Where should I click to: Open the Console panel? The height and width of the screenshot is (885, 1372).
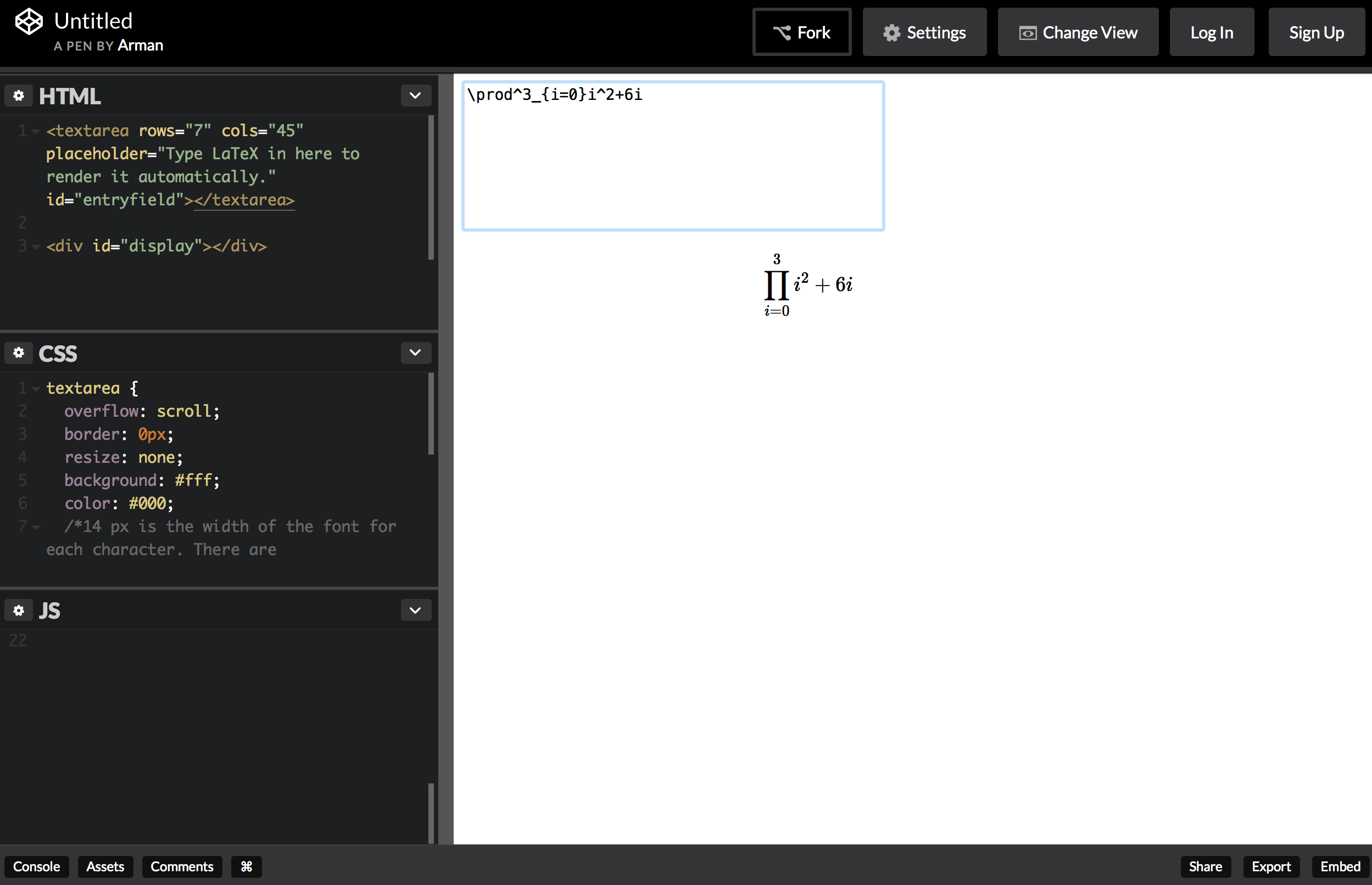(36, 867)
